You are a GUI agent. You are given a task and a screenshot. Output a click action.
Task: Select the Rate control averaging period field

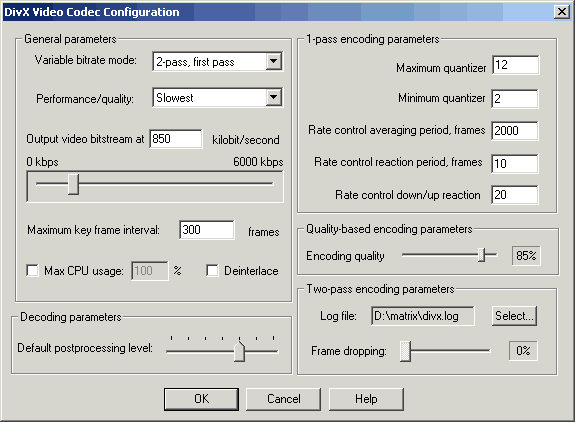pos(515,131)
